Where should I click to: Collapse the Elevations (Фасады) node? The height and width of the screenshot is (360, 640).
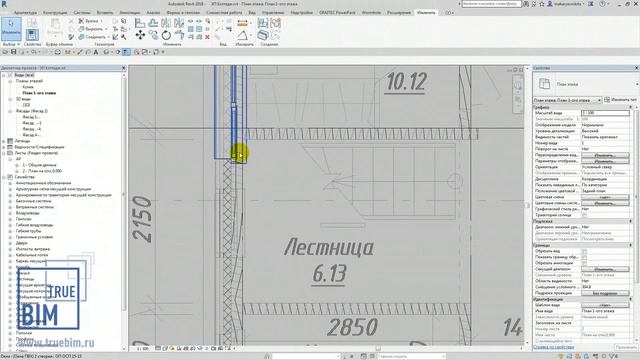tap(10, 111)
